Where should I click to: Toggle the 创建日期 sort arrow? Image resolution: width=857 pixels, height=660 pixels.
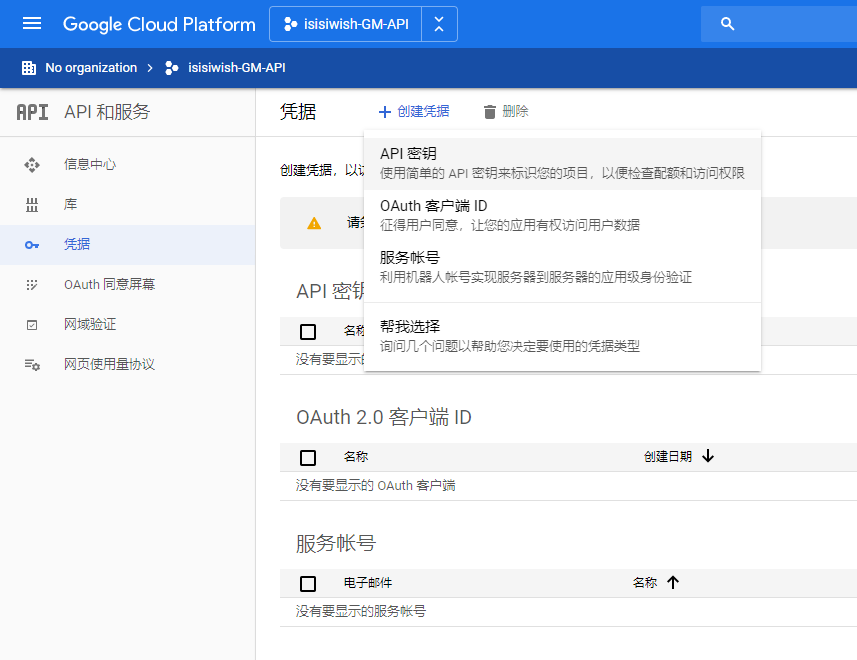pos(708,456)
